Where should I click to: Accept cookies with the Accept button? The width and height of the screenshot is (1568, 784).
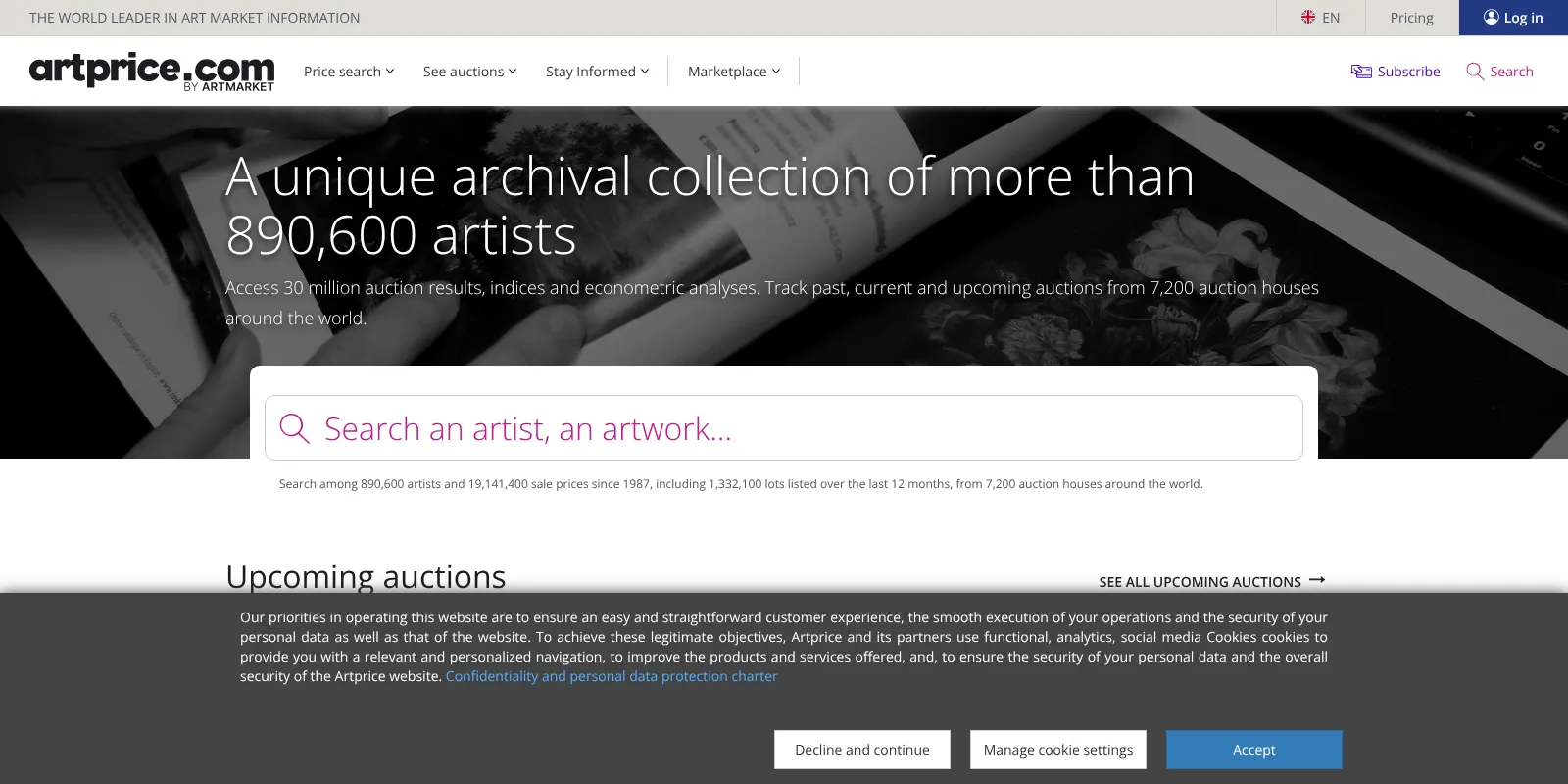pyautogui.click(x=1254, y=750)
